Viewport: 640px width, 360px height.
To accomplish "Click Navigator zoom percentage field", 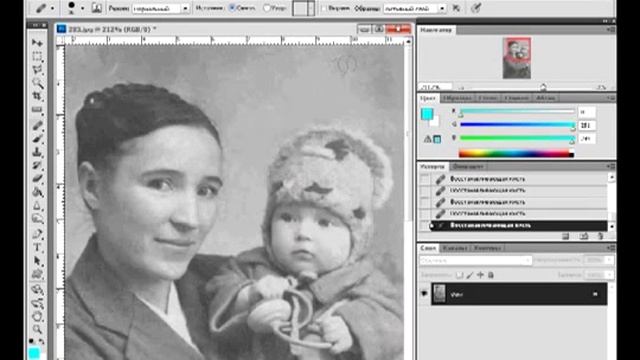I will coord(436,87).
